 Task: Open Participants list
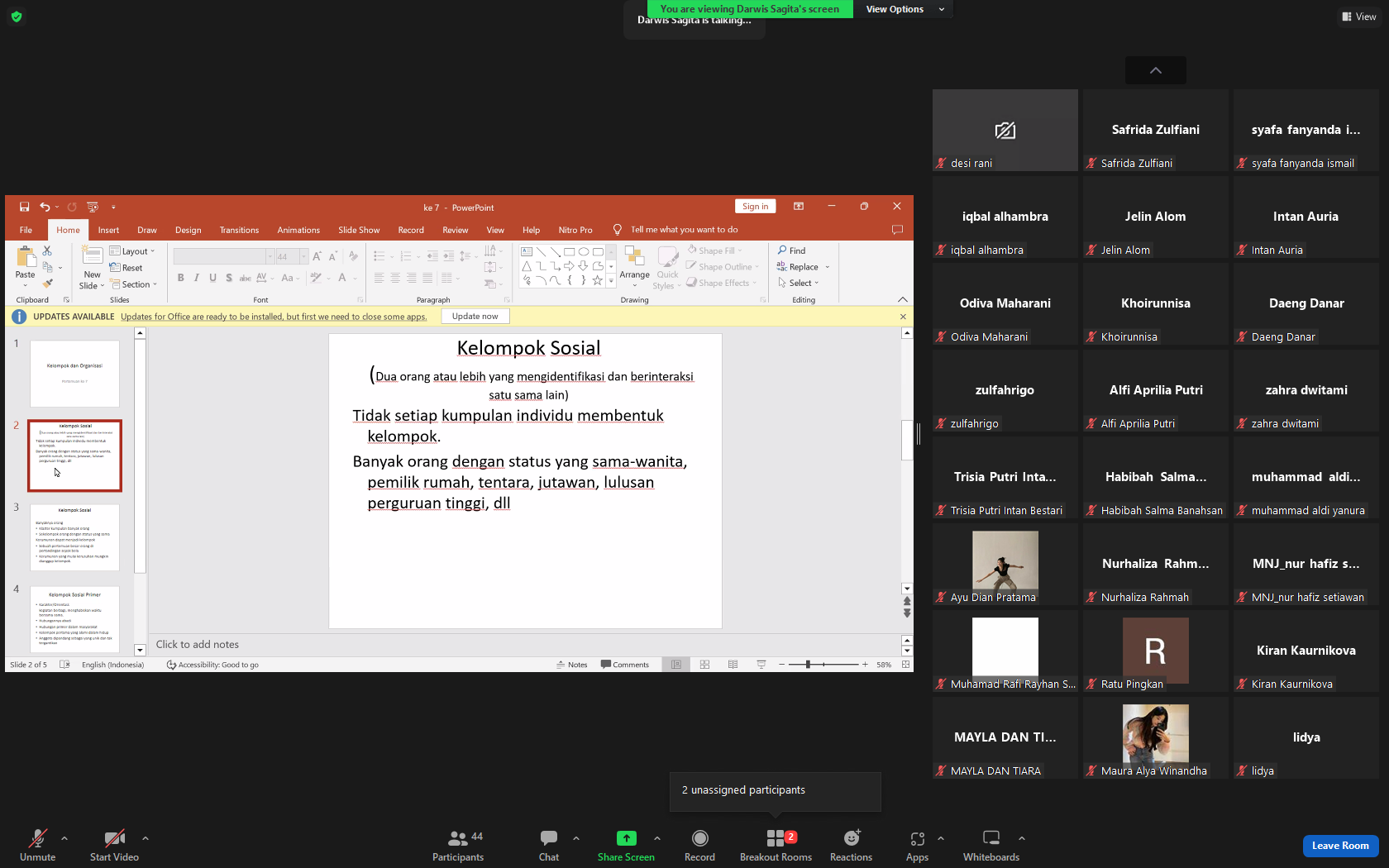pyautogui.click(x=458, y=845)
